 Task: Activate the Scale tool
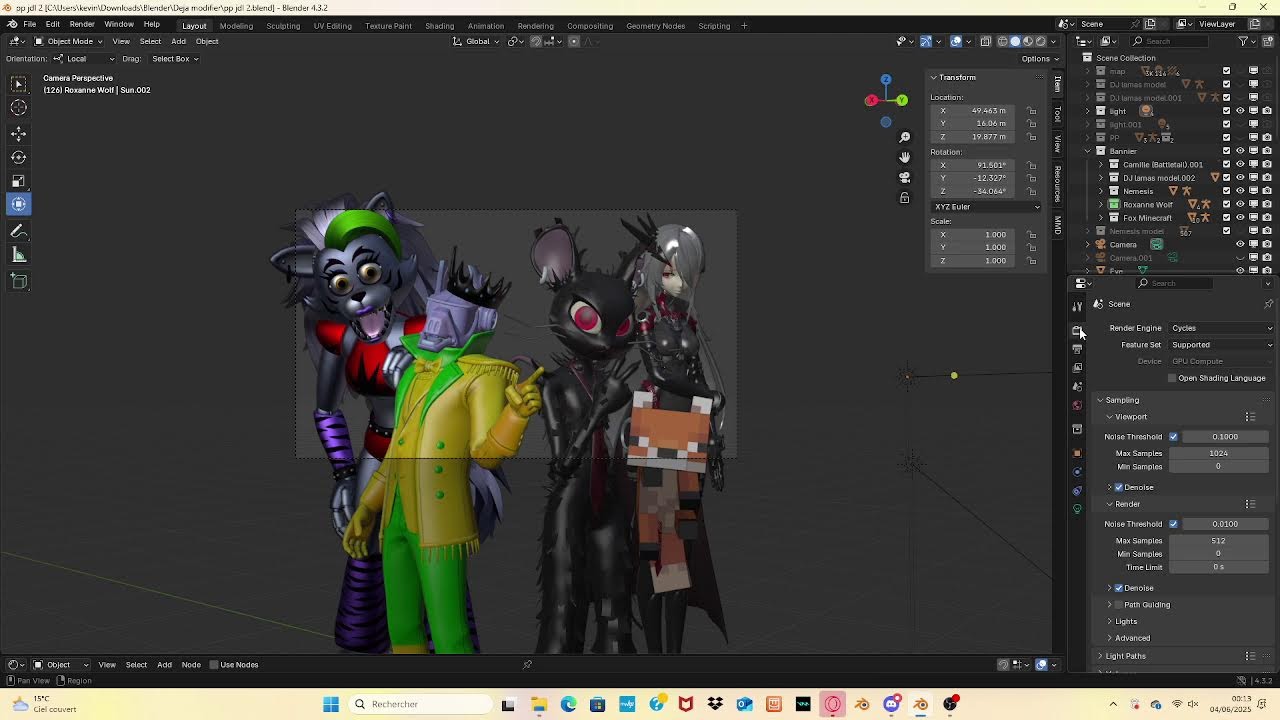click(x=19, y=181)
